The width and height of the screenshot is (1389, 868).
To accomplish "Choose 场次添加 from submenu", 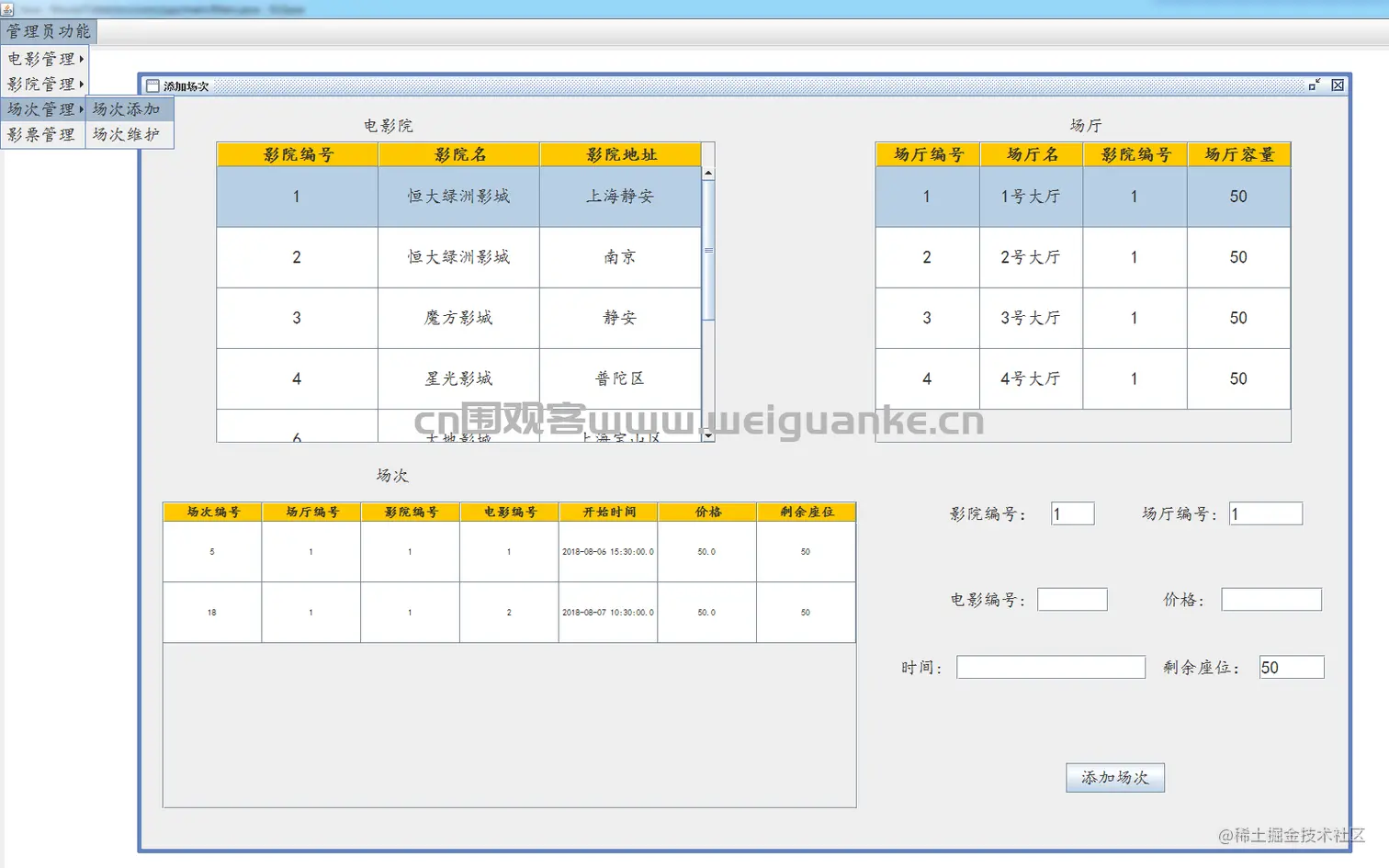I will [x=130, y=109].
